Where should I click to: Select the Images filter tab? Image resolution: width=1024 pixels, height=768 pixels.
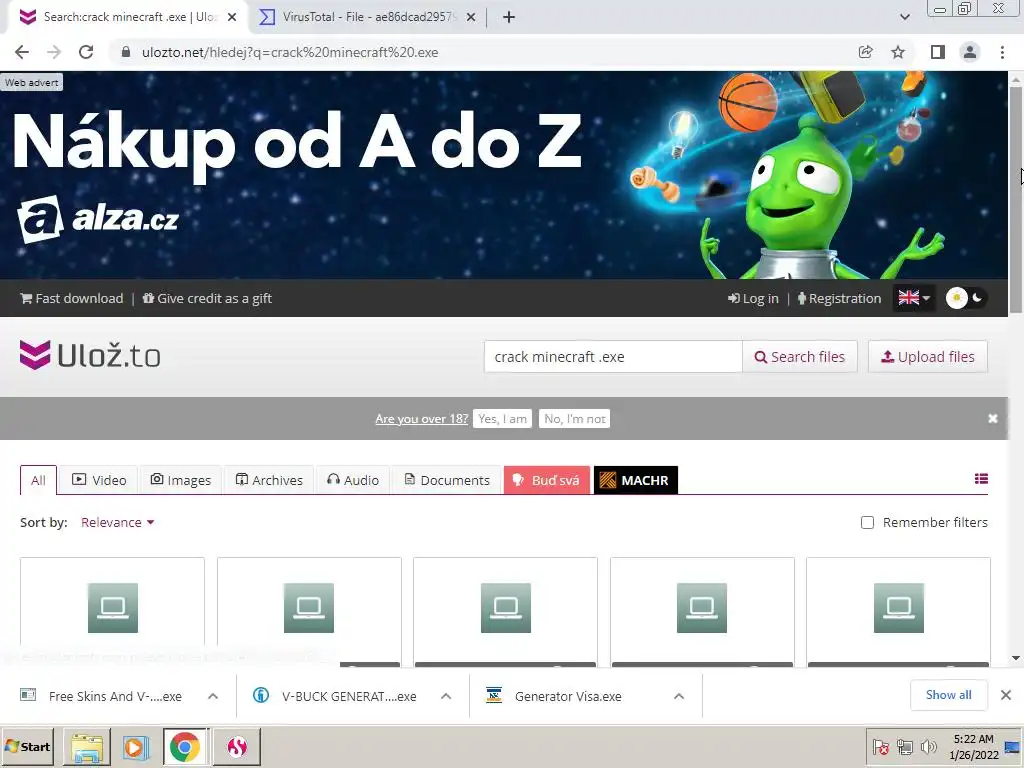(181, 480)
